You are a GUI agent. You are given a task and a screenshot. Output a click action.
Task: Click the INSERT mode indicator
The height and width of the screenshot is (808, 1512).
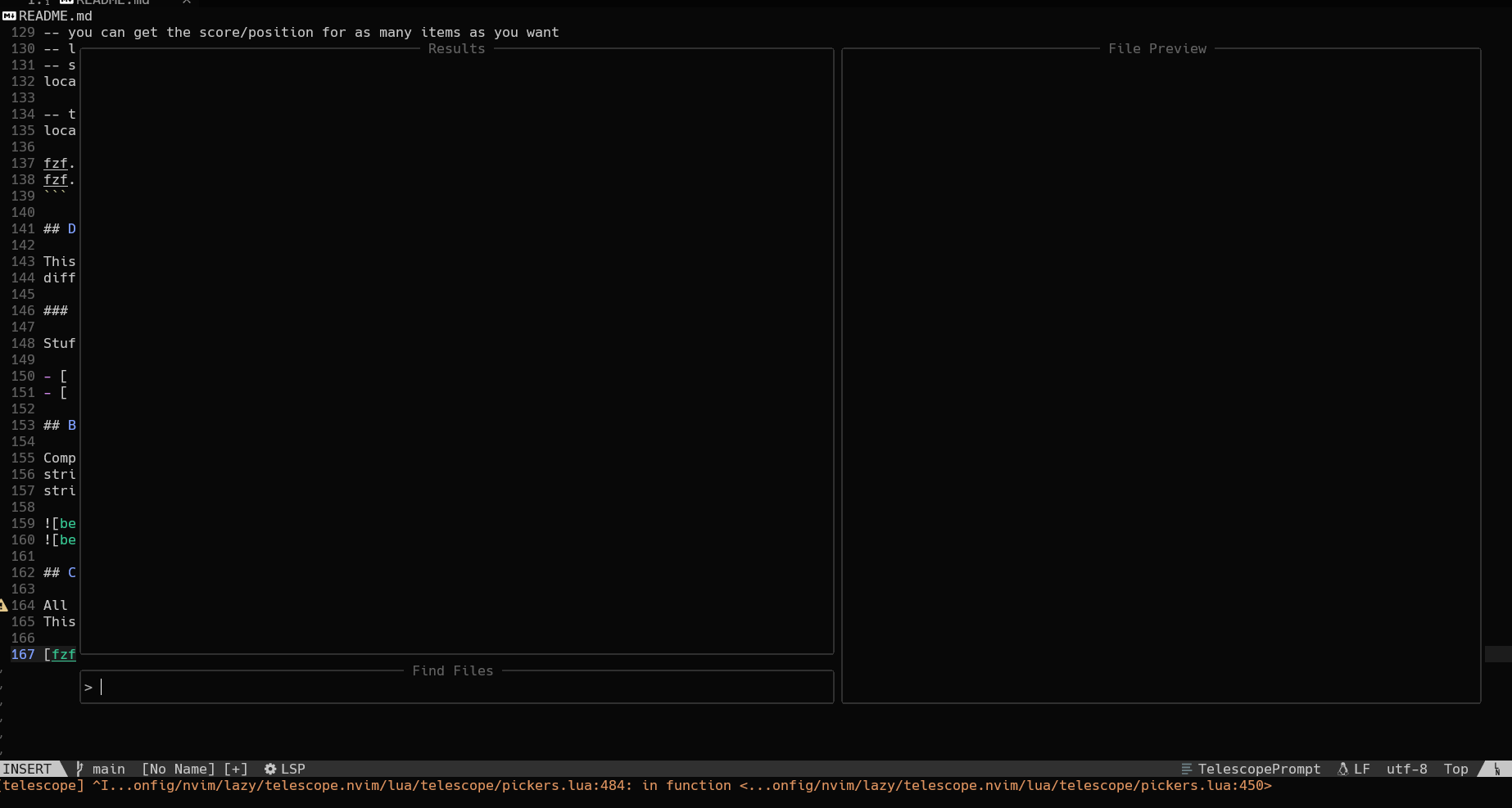click(29, 769)
